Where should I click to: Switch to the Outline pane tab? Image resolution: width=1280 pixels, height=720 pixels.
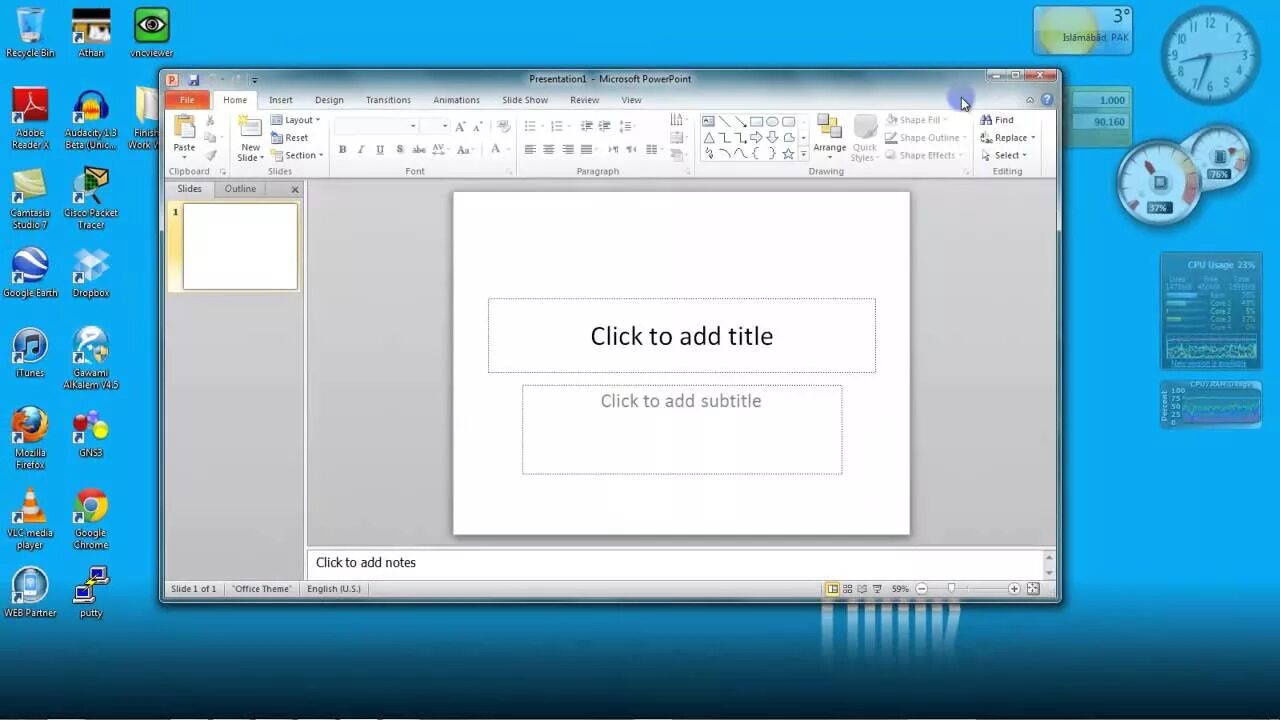pyautogui.click(x=240, y=189)
